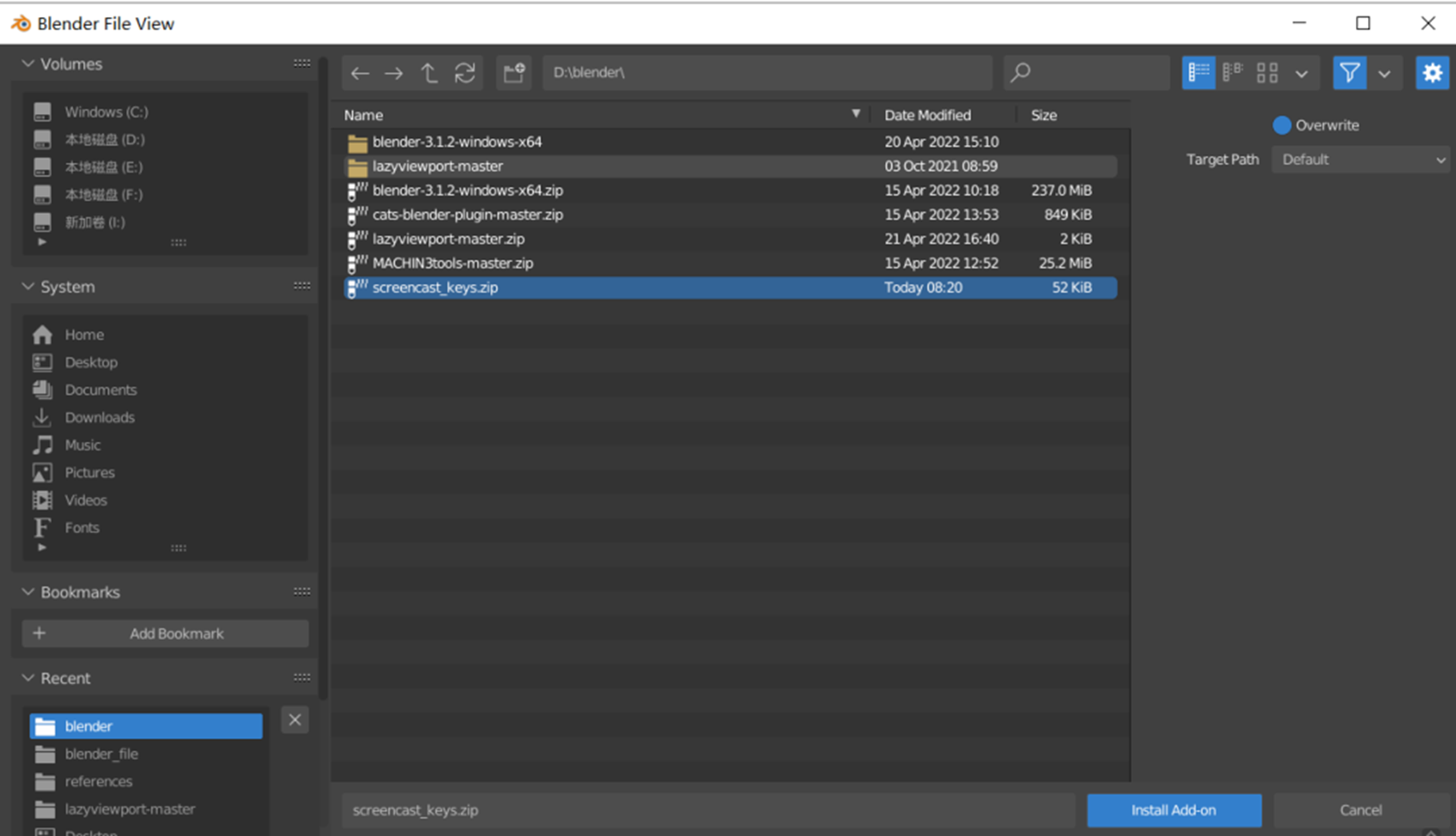Go up to the parent directory
This screenshot has height=836, width=1456.
click(430, 72)
